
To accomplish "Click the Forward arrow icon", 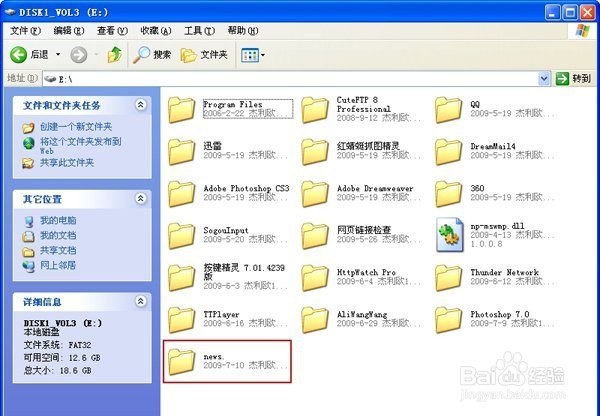I will pyautogui.click(x=78, y=55).
